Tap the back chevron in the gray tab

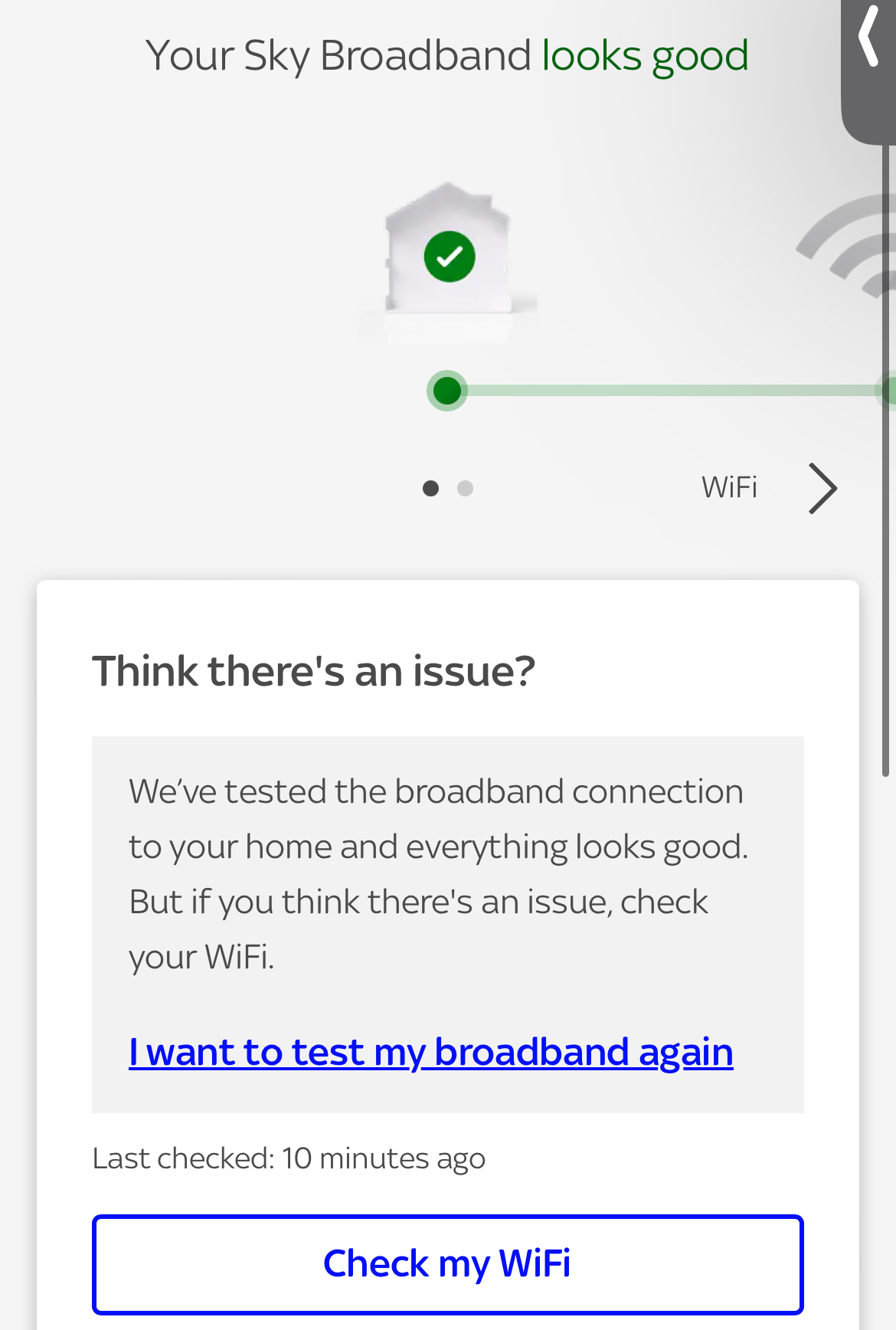pos(868,37)
